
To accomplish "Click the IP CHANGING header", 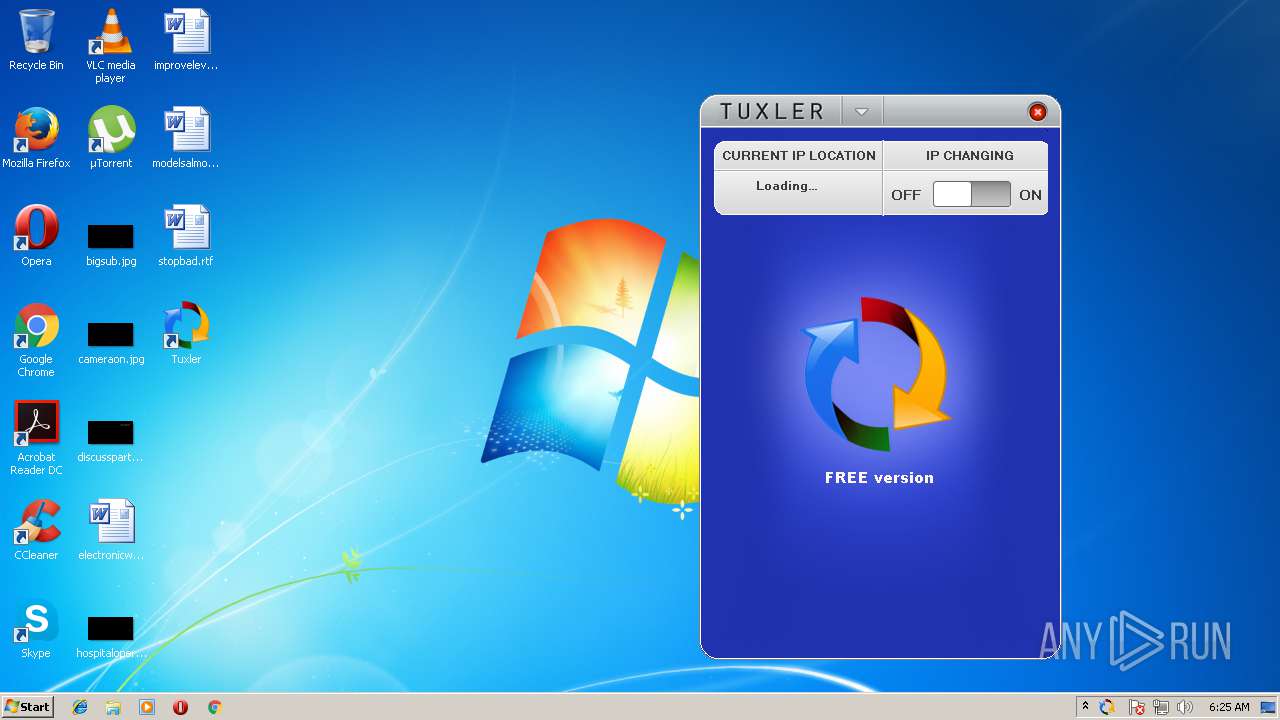I will pos(969,155).
